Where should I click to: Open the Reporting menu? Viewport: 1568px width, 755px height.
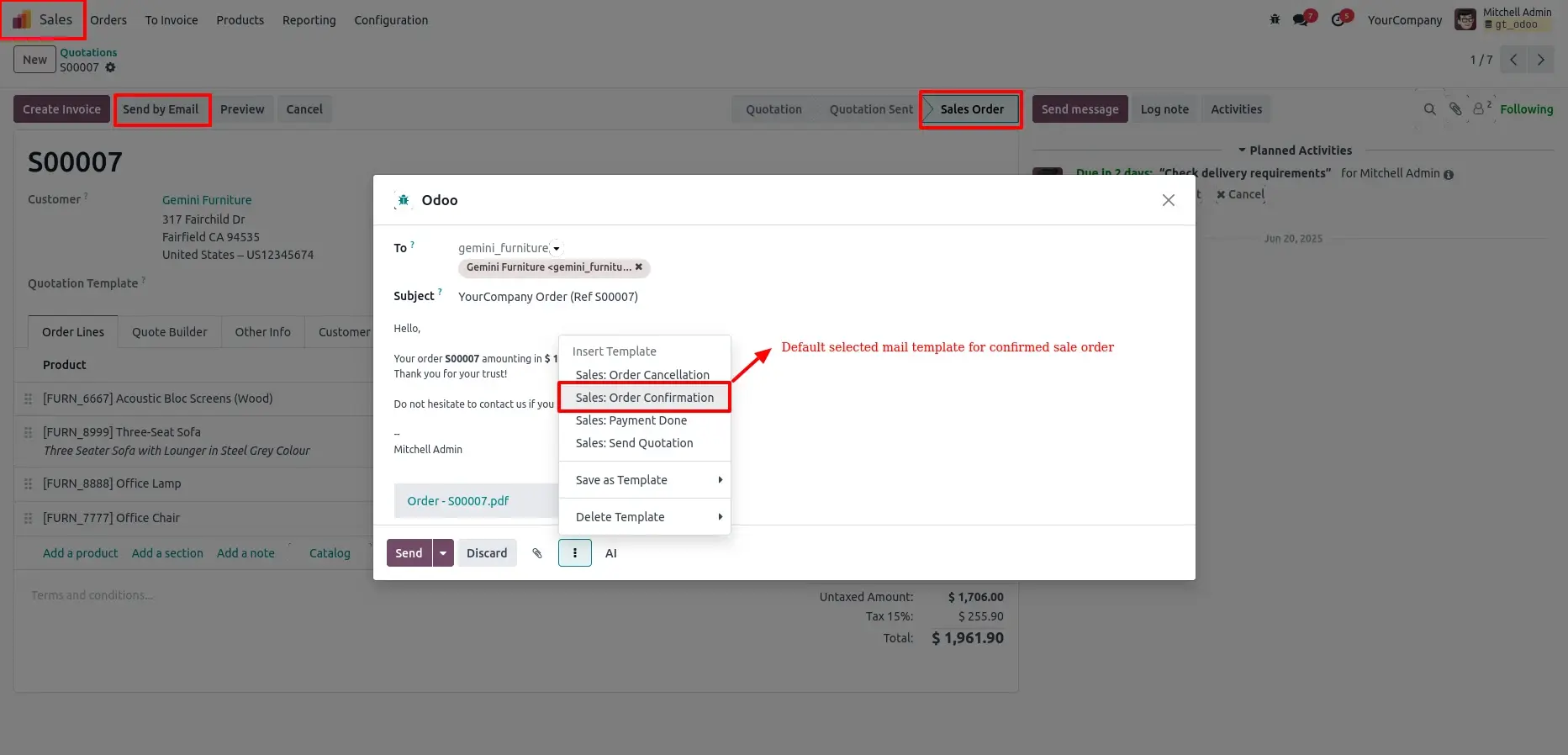coord(309,20)
